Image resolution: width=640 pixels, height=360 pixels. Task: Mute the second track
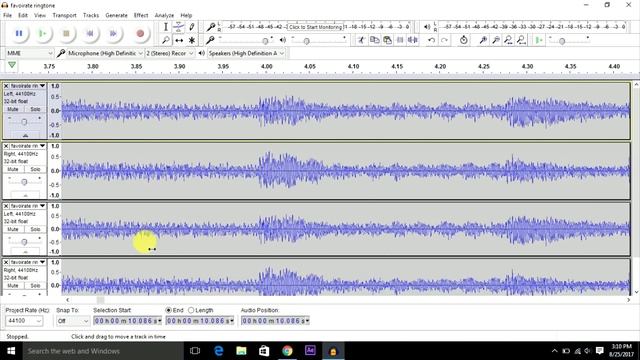(x=13, y=169)
